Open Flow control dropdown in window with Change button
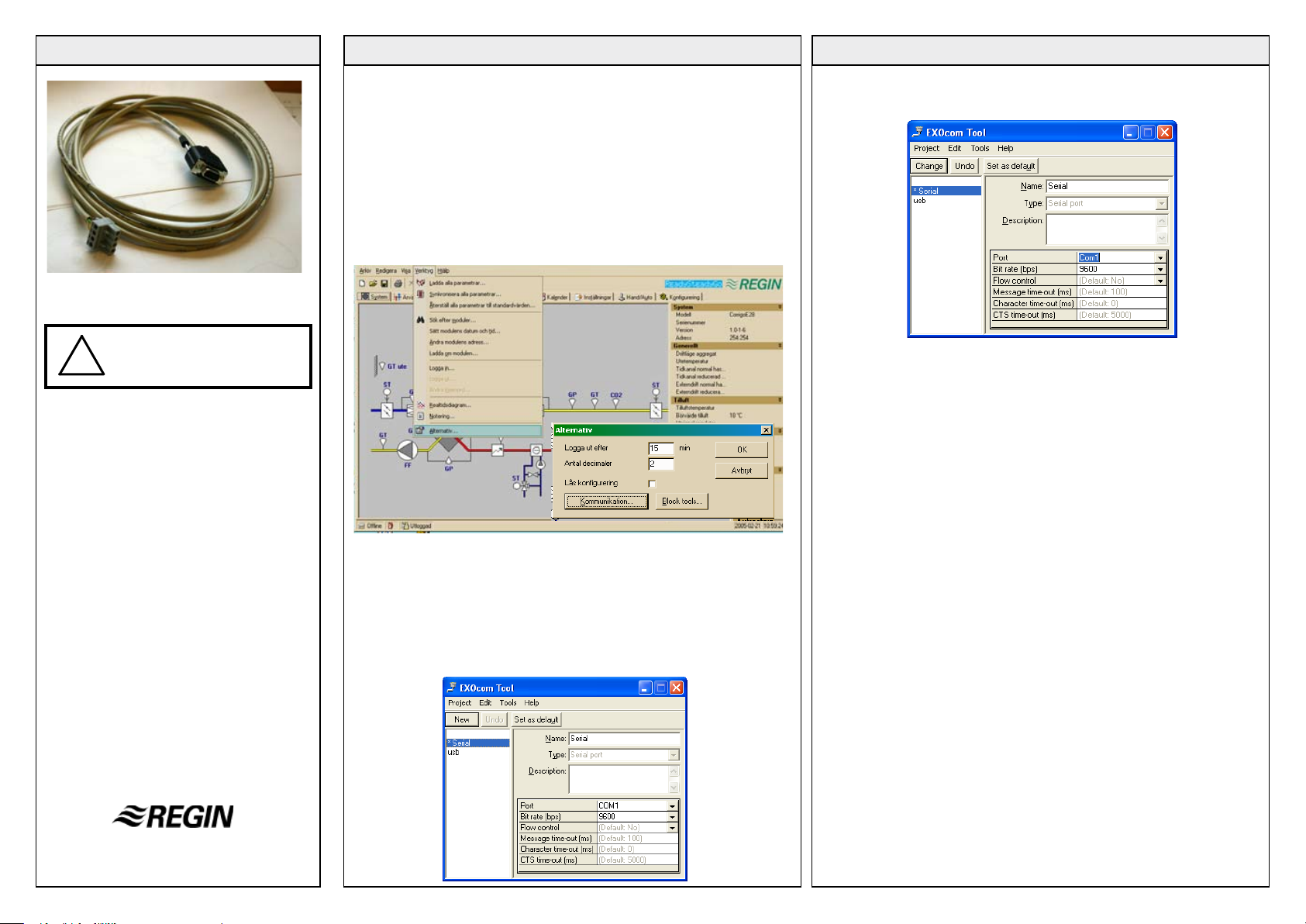 pyautogui.click(x=1160, y=281)
